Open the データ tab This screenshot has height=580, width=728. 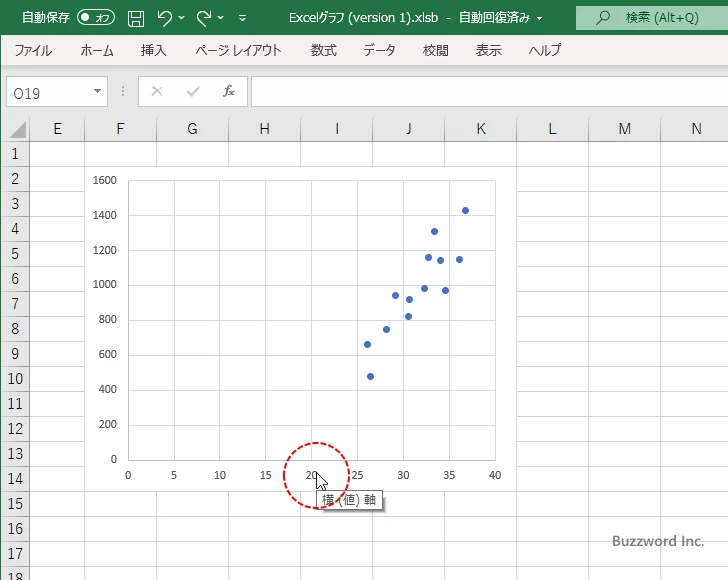pyautogui.click(x=379, y=50)
